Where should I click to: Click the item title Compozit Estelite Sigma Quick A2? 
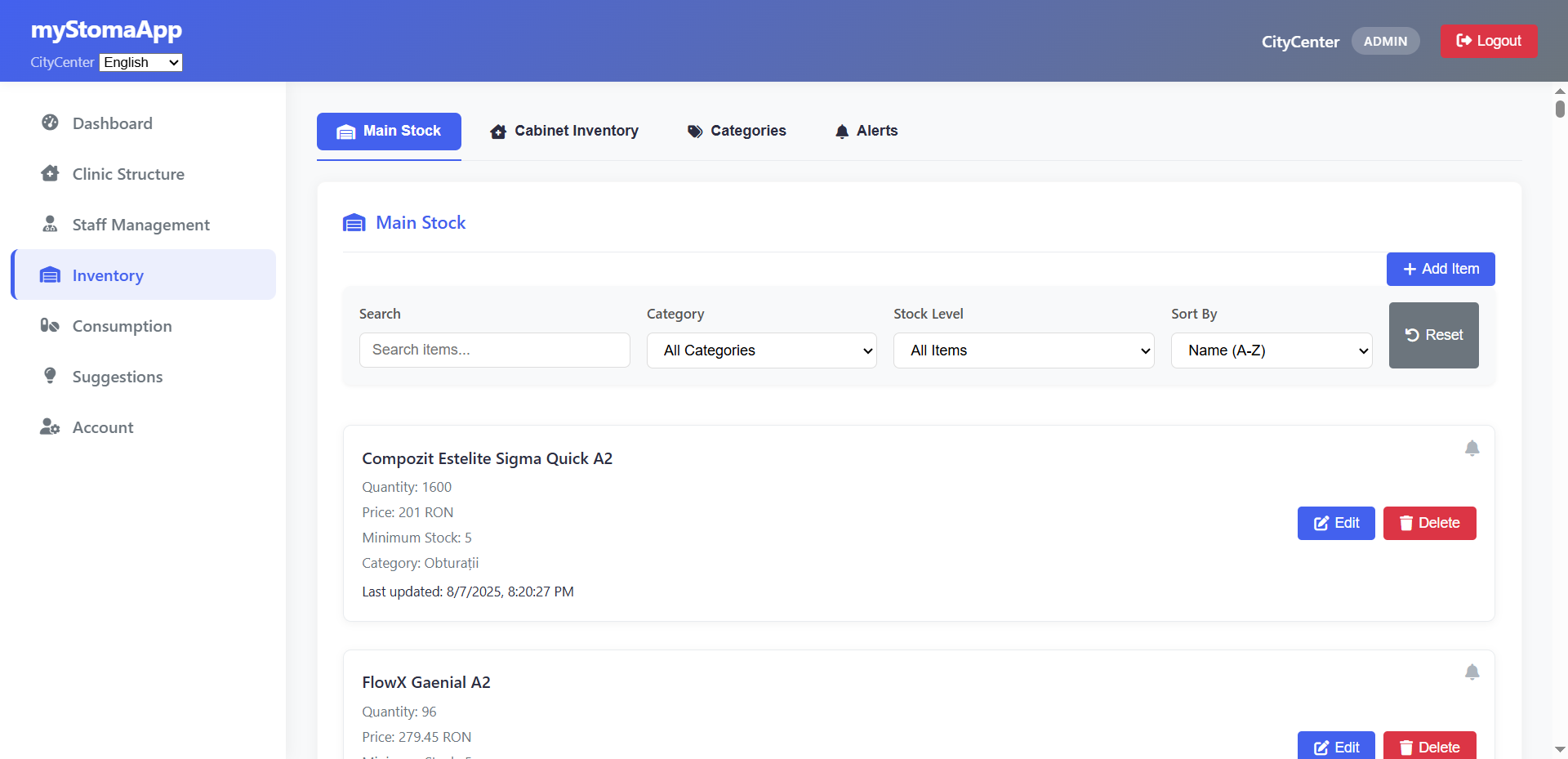(x=488, y=458)
